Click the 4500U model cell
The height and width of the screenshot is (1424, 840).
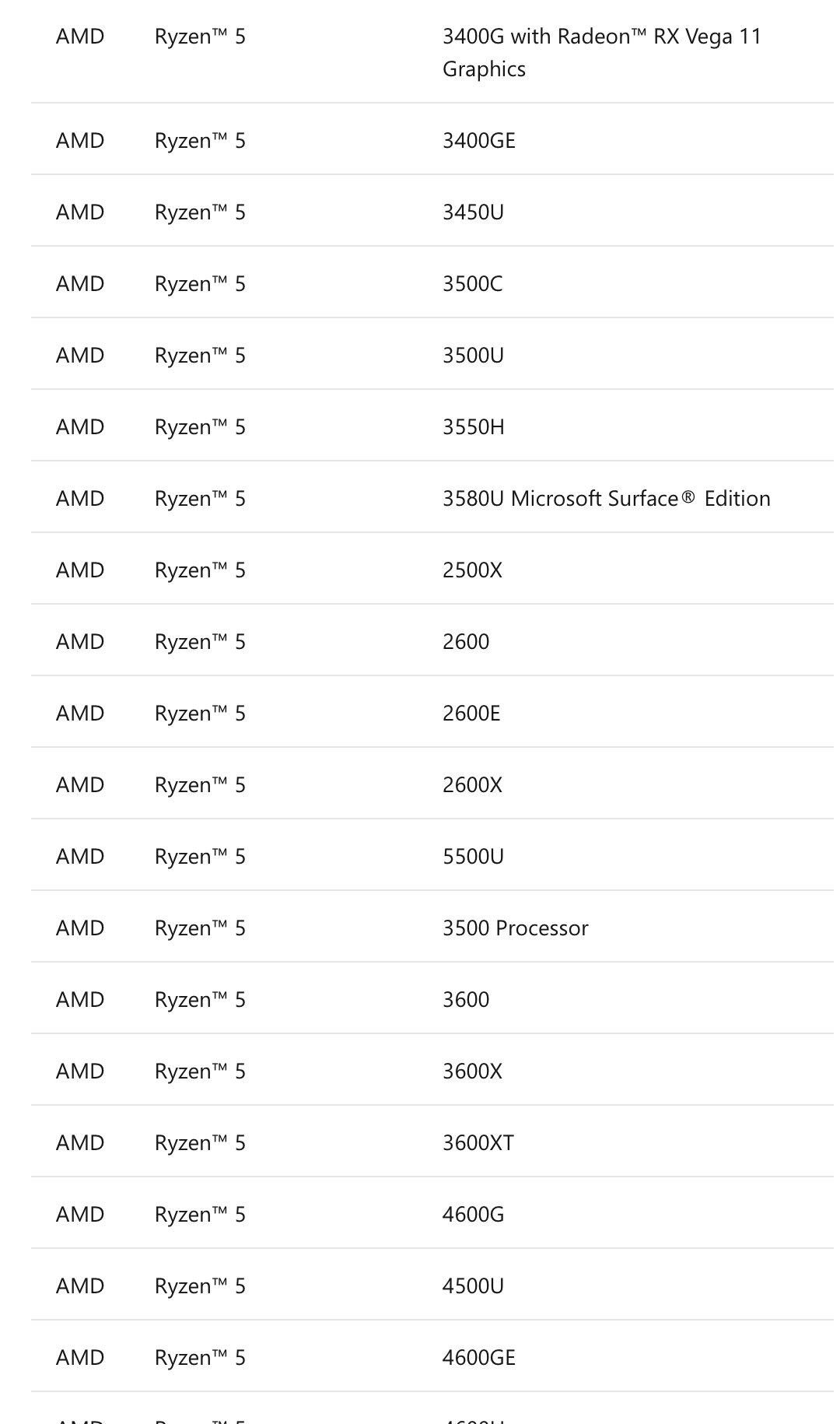coord(473,1286)
